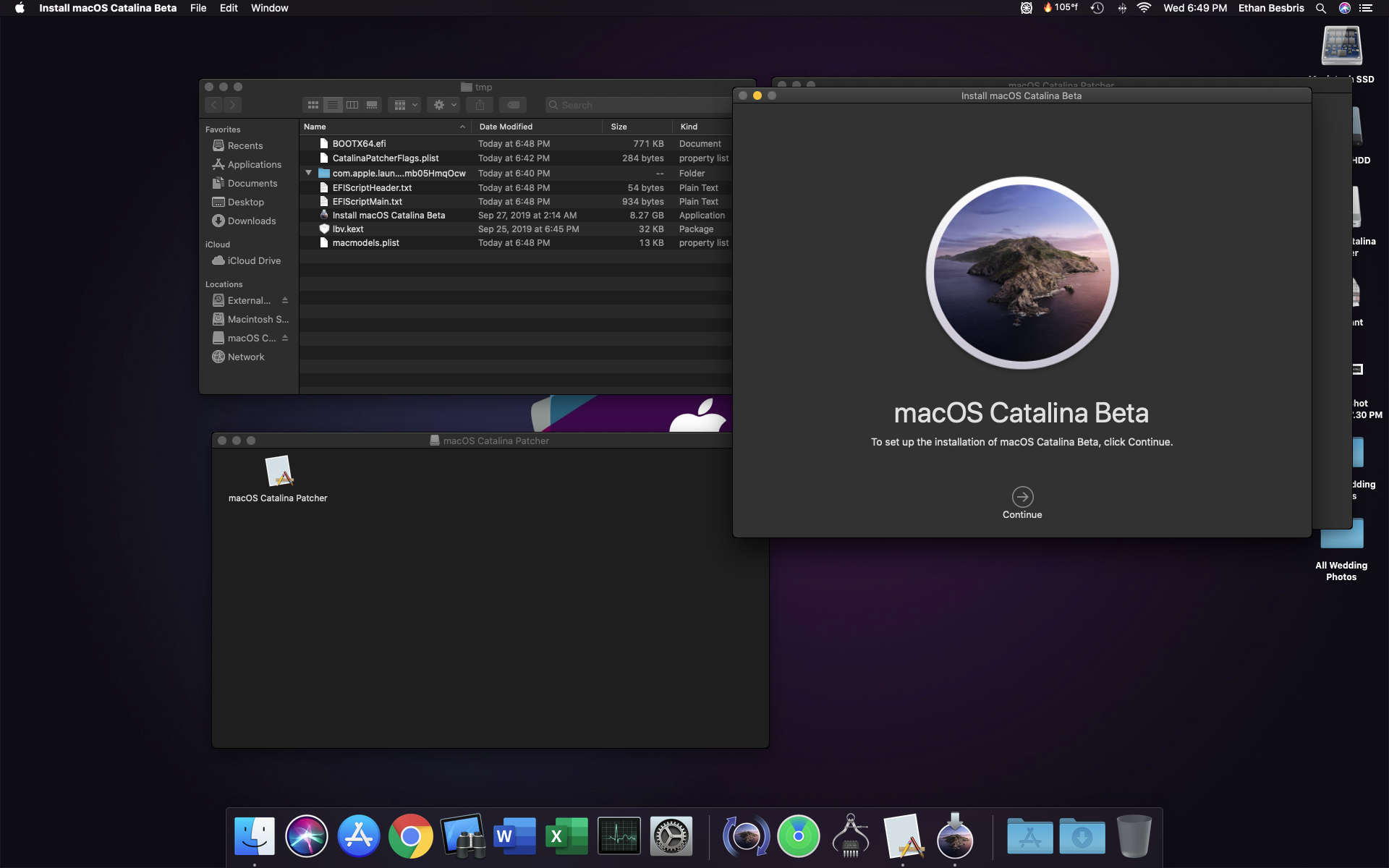Open the App Store from the Dock
The image size is (1389, 868).
[x=359, y=836]
